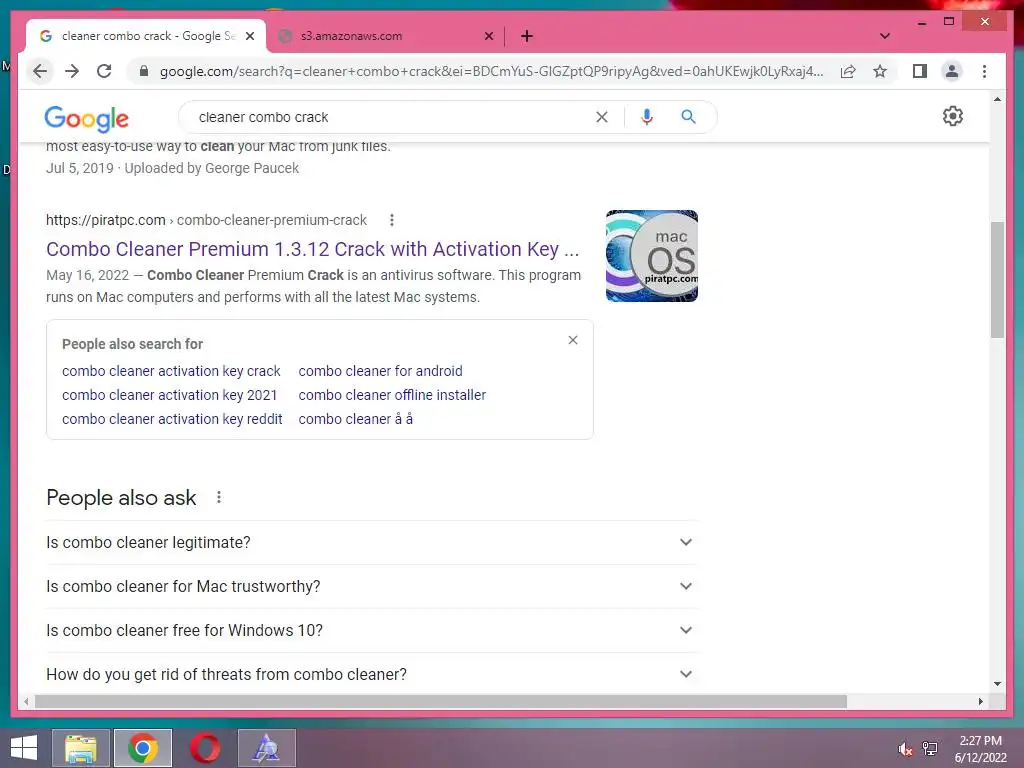Expand 'Is combo cleaner free for Windows 10?'
The image size is (1024, 768).
click(x=372, y=630)
